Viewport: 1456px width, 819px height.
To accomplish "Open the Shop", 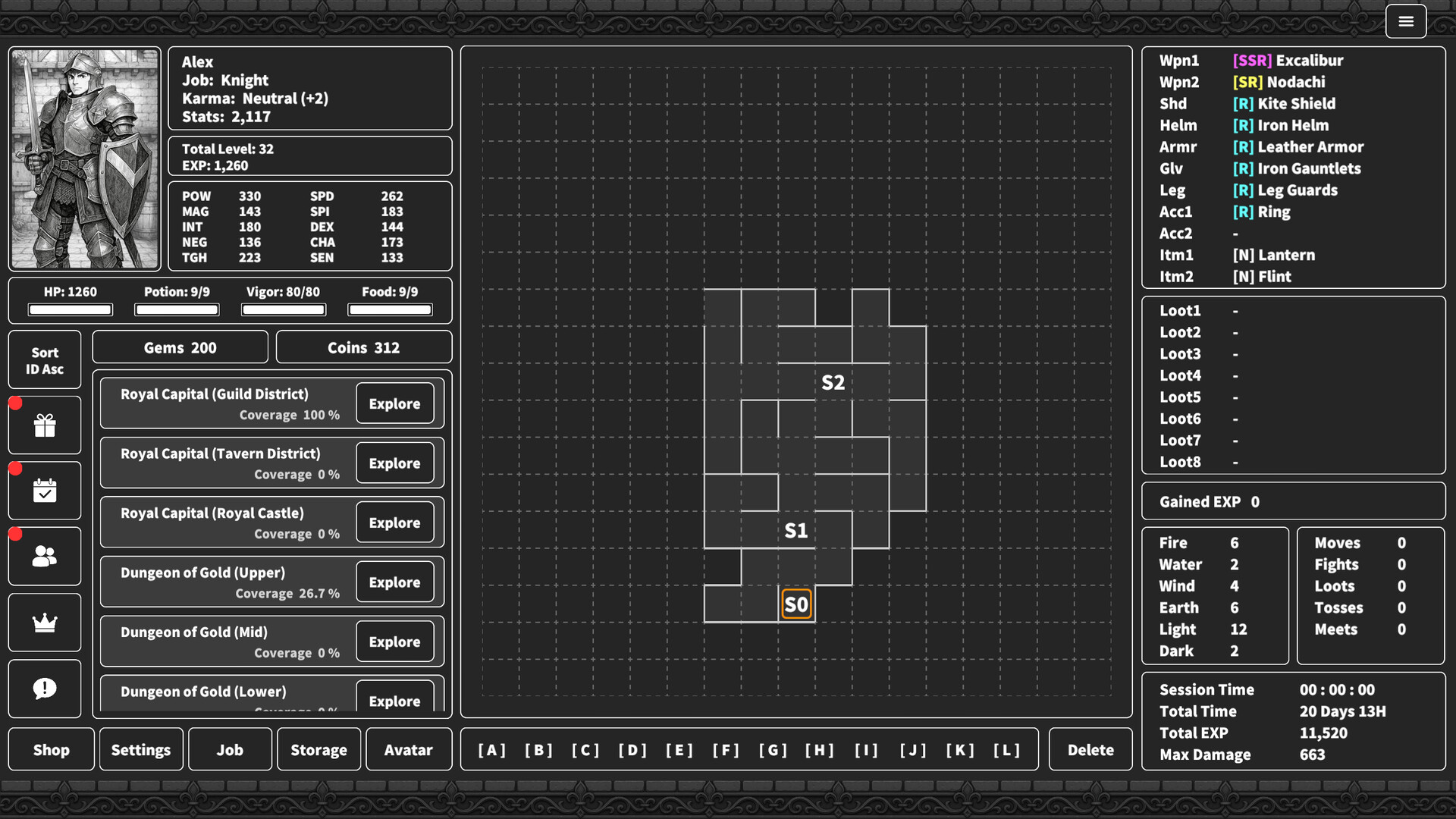I will click(51, 749).
